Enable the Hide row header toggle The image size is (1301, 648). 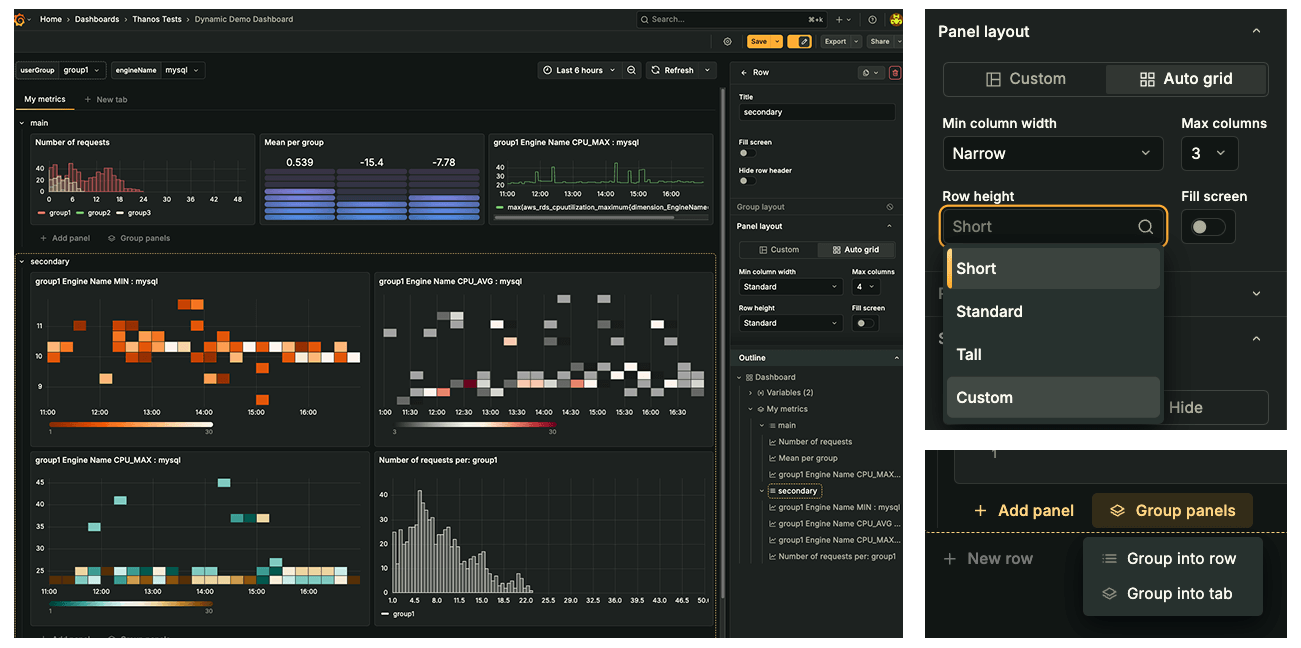point(744,182)
